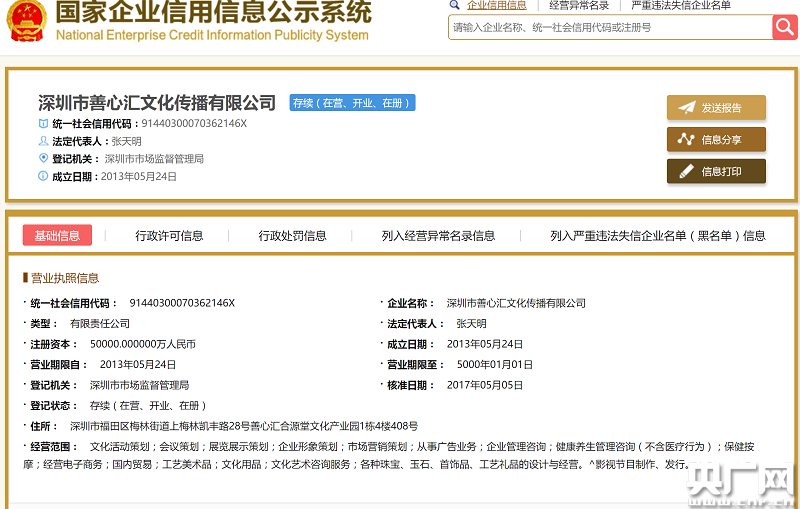Click the pencil icon on 信息打印
Screen dimensions: 800x509
686,172
